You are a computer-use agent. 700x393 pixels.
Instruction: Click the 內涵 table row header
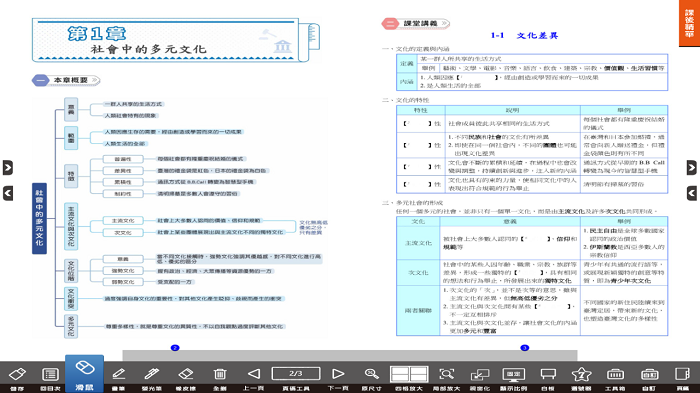tap(407, 81)
